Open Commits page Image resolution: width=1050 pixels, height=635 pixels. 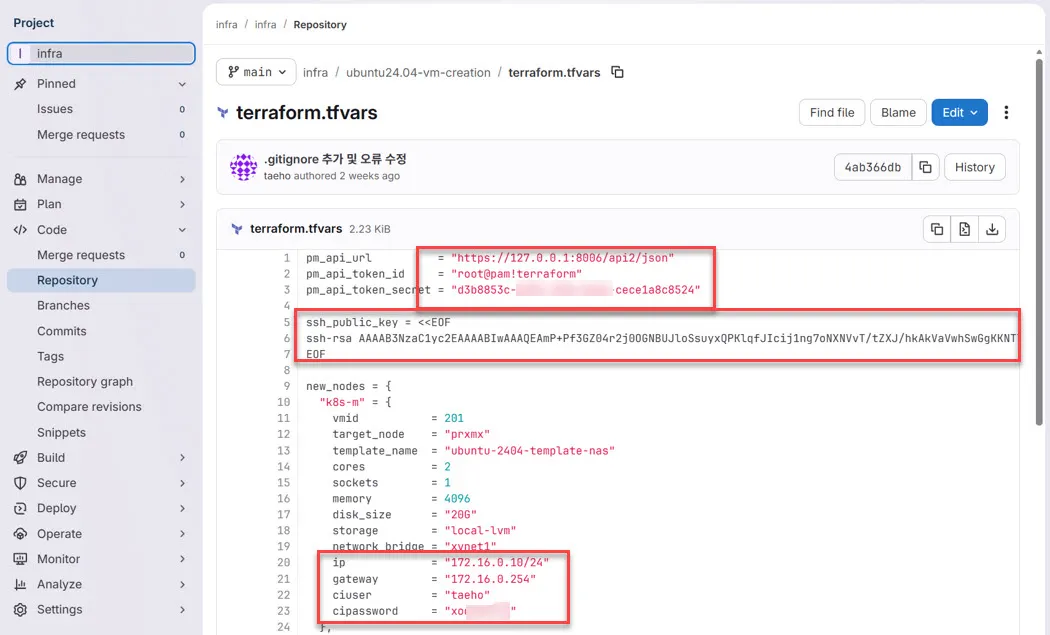coord(62,331)
